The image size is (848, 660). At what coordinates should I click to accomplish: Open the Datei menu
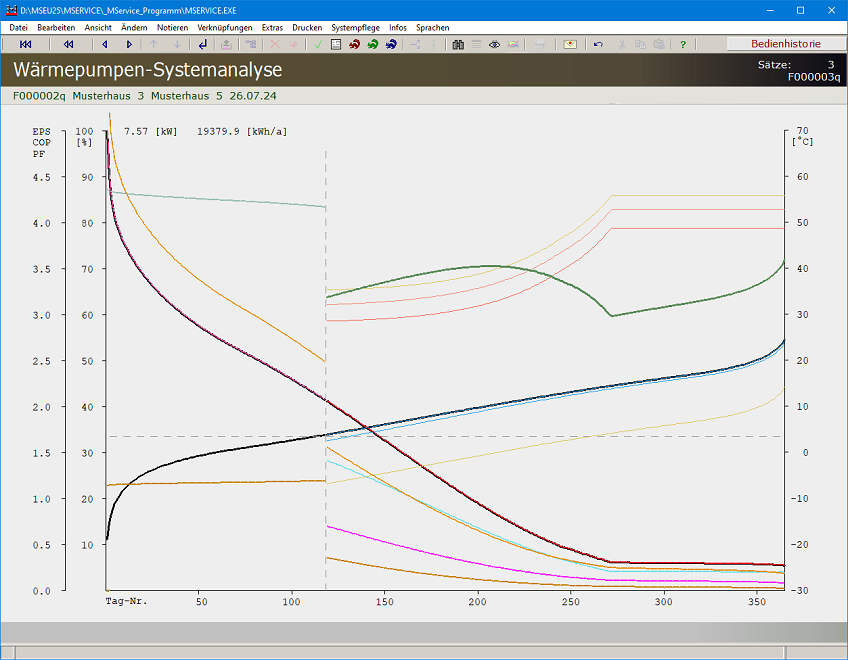(18, 28)
